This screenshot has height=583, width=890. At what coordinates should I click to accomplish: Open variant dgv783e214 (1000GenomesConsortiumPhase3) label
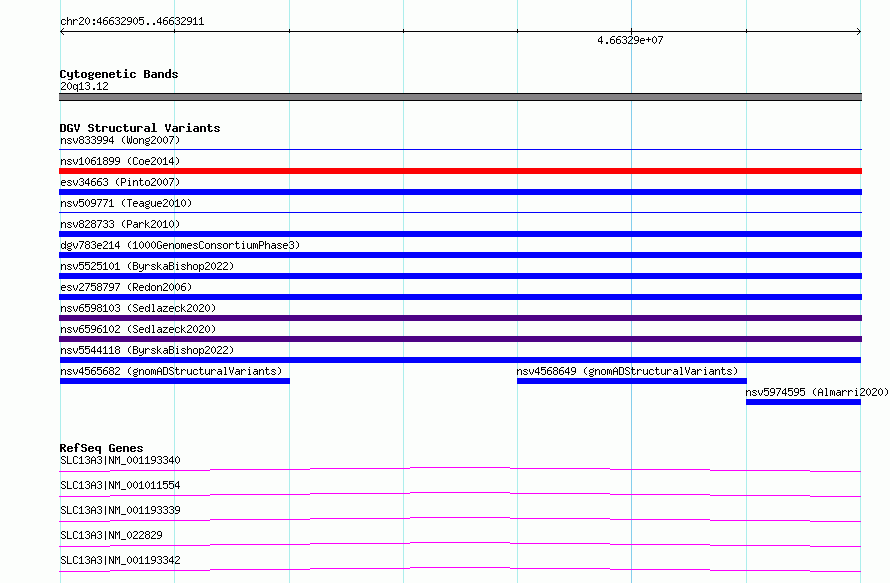pyautogui.click(x=180, y=245)
